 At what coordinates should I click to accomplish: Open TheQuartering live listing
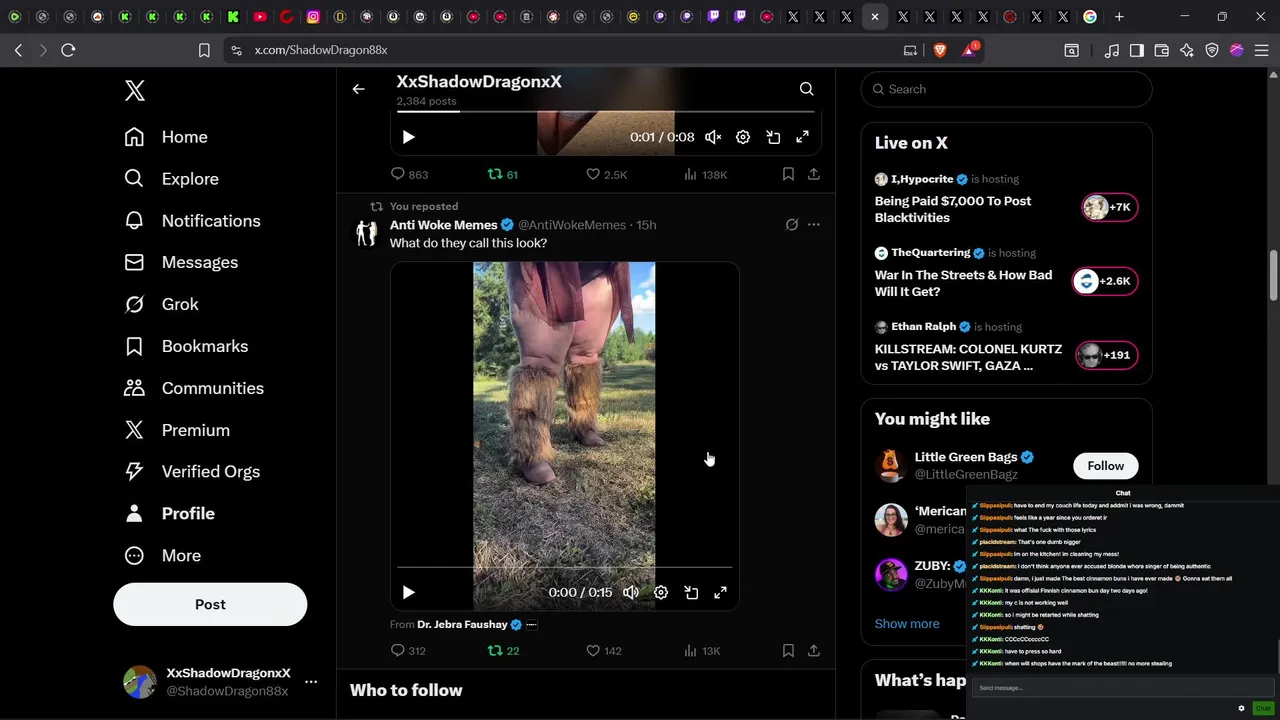click(1006, 274)
